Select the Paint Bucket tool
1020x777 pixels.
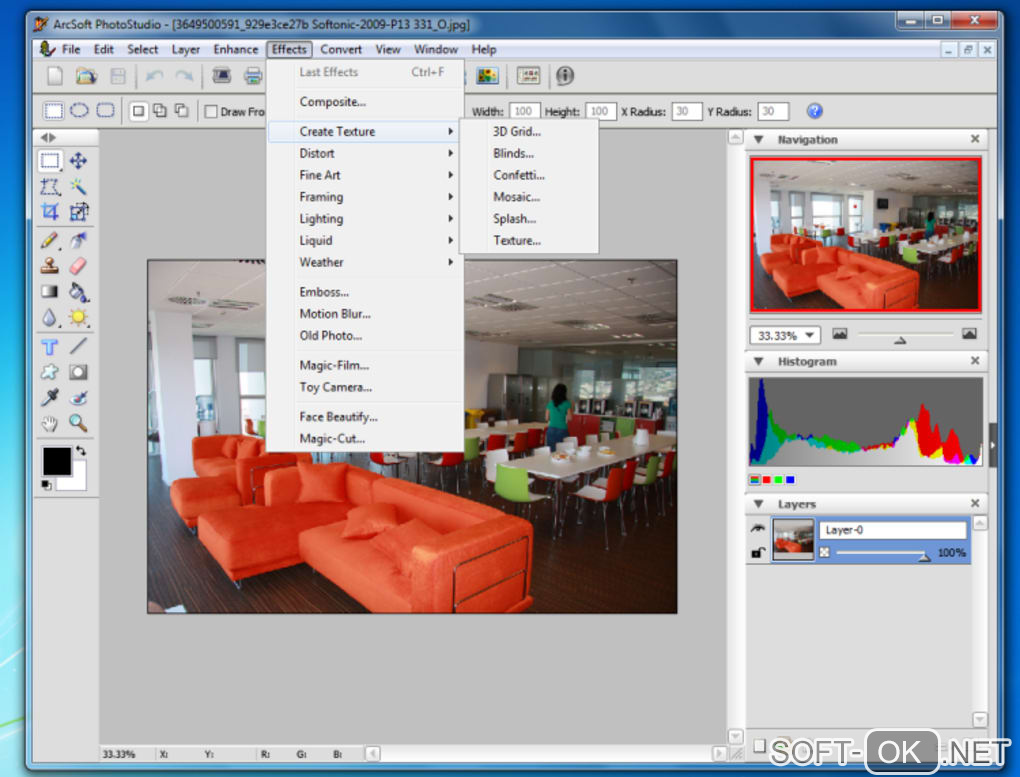79,292
